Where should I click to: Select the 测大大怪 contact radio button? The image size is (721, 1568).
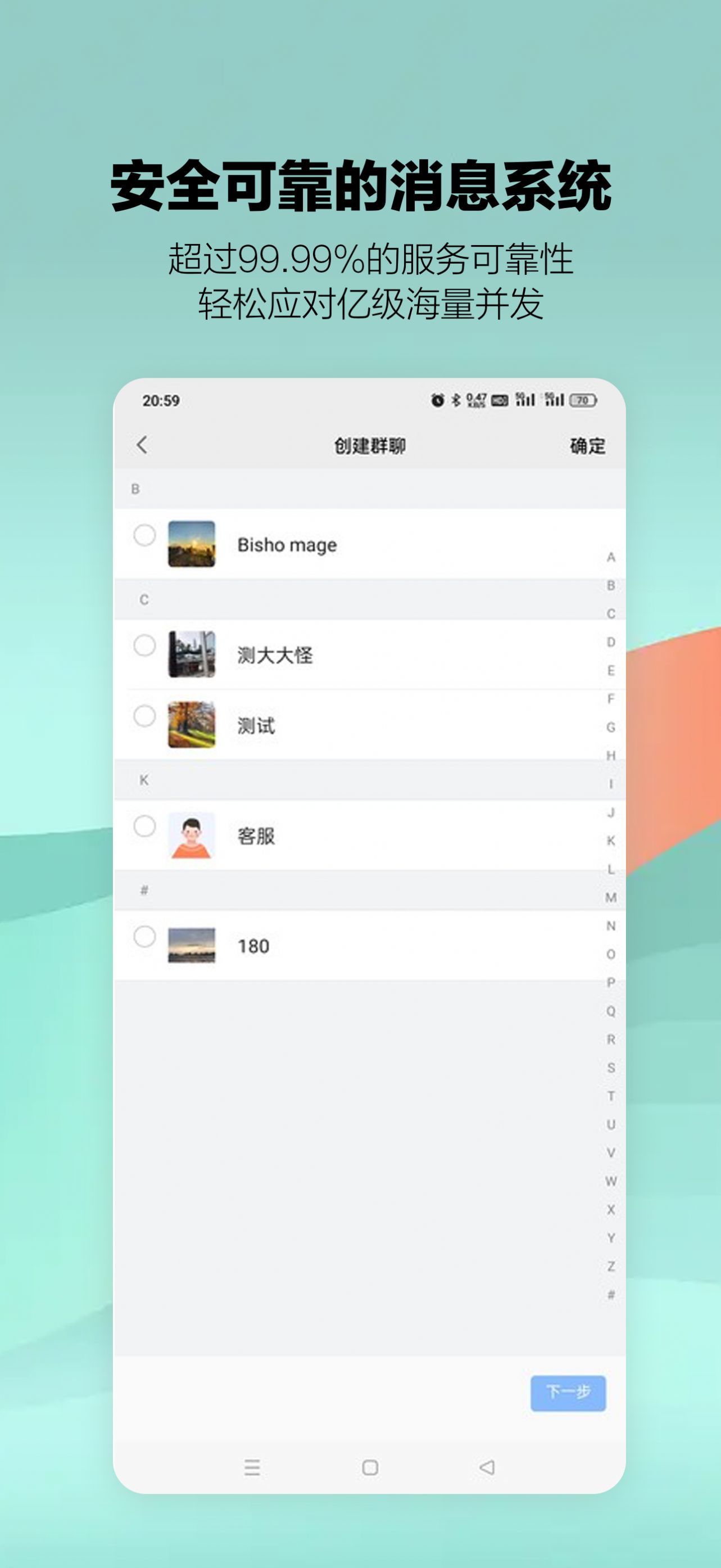pos(145,645)
